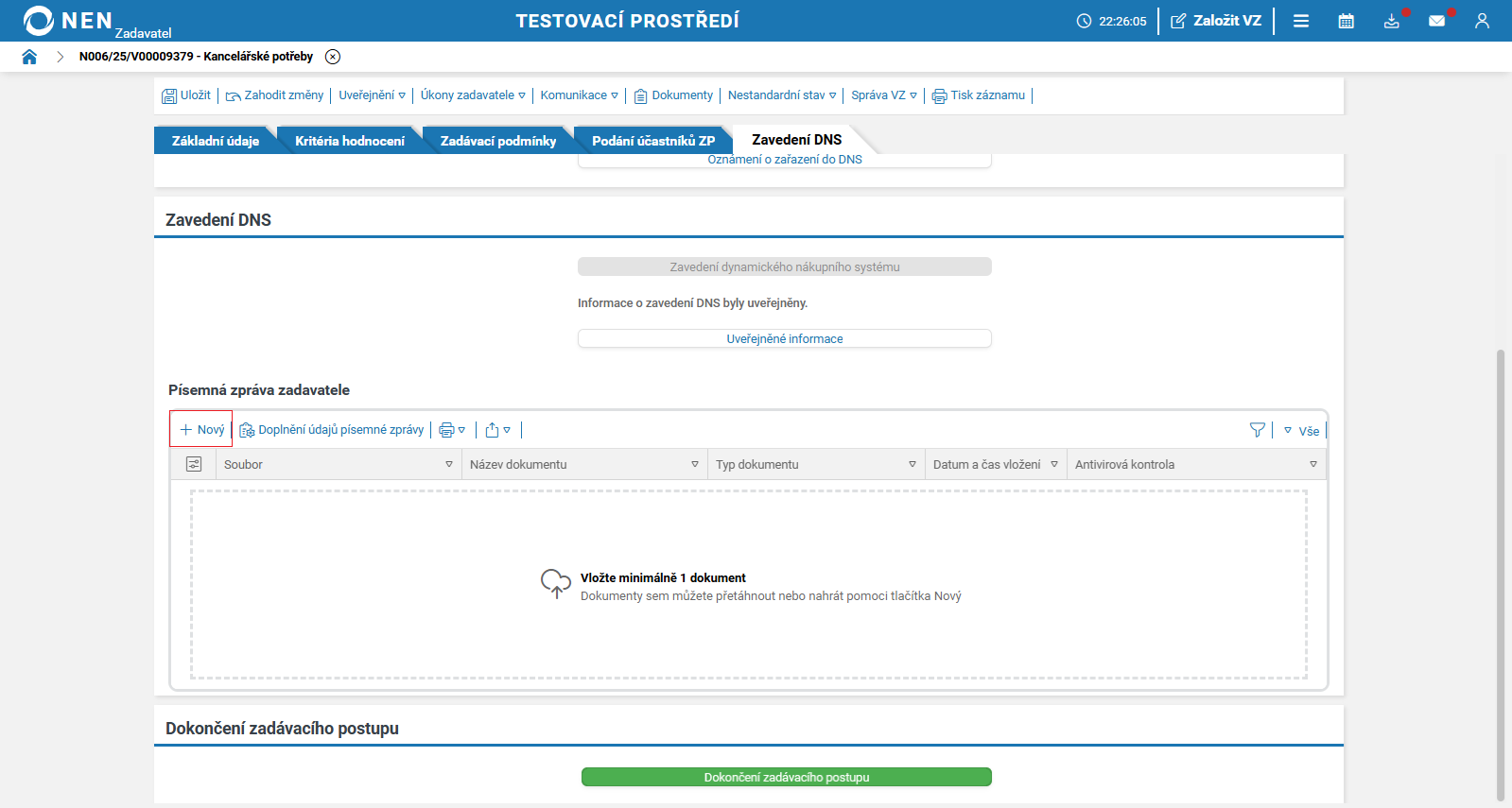Expand Správa VZ dropdown
Viewport: 1512px width, 808px height.
coord(884,95)
